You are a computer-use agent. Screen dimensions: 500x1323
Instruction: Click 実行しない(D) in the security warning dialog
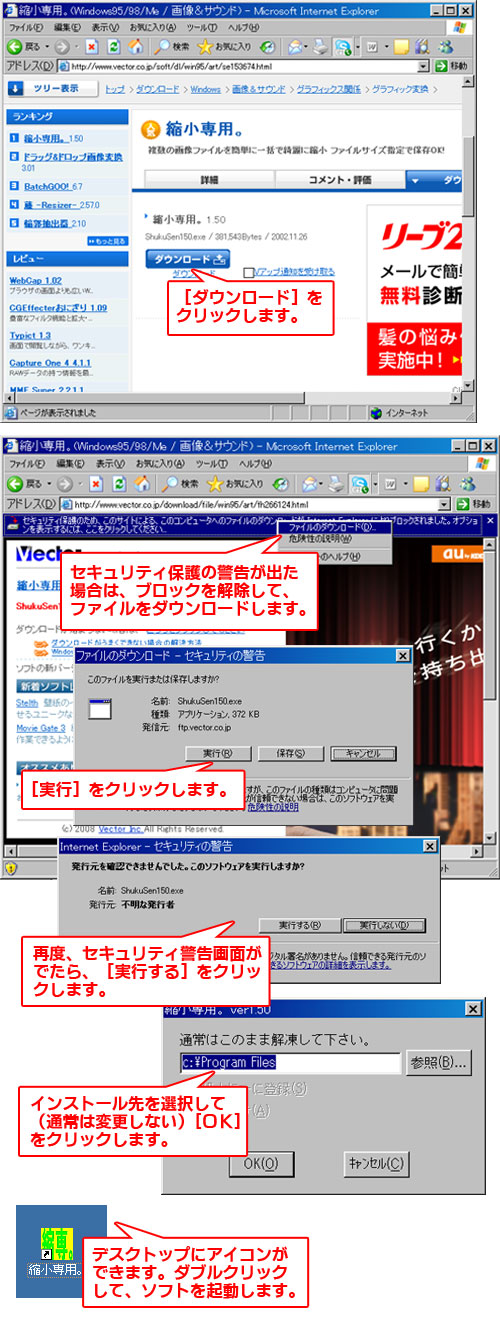(x=387, y=925)
